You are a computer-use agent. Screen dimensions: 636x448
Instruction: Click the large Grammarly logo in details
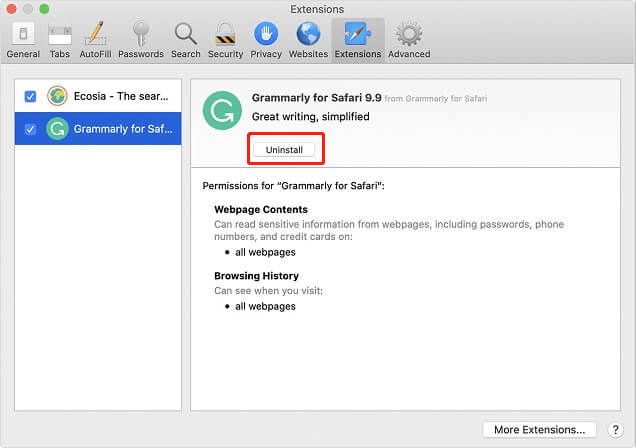[222, 110]
